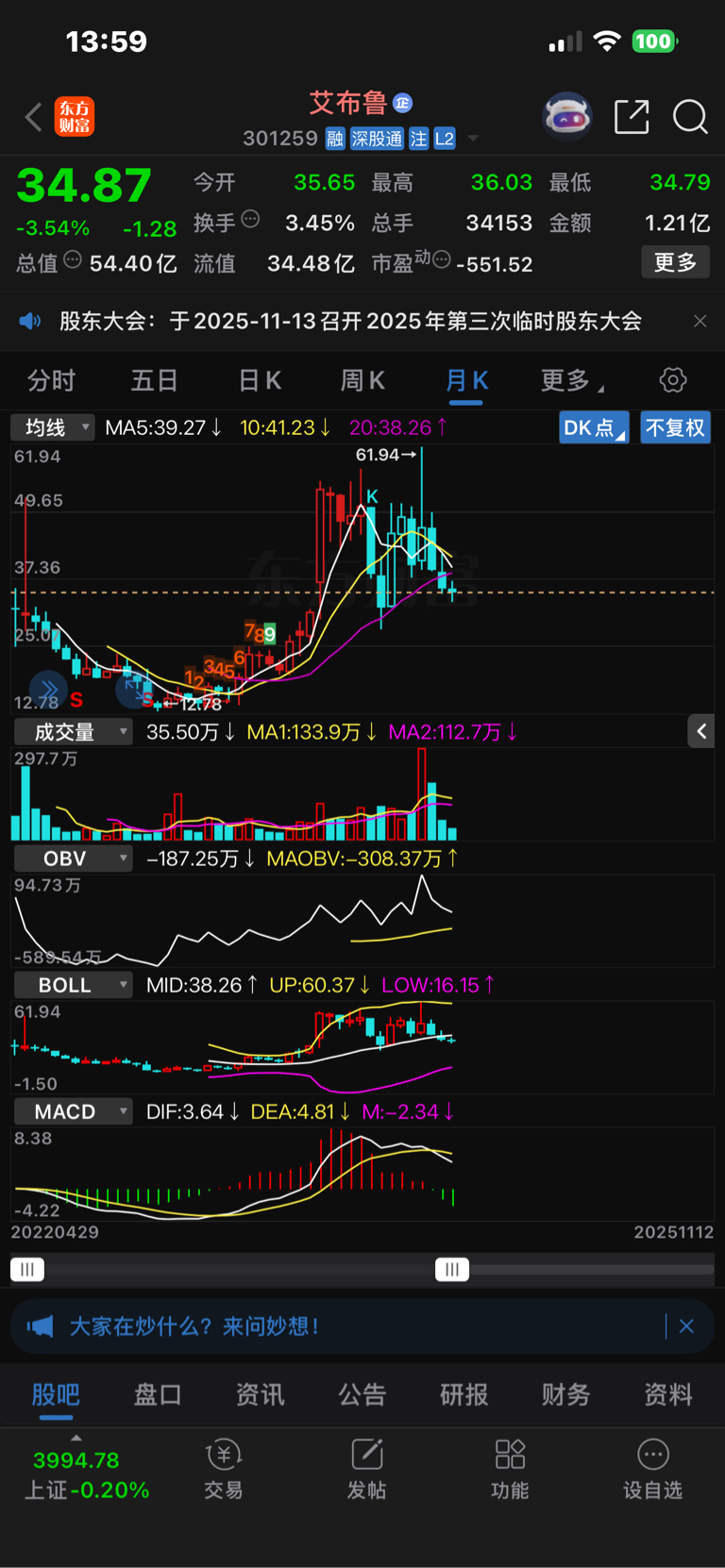725x1568 pixels.
Task: Tap the double-arrow expand icon on chart
Action: point(48,690)
